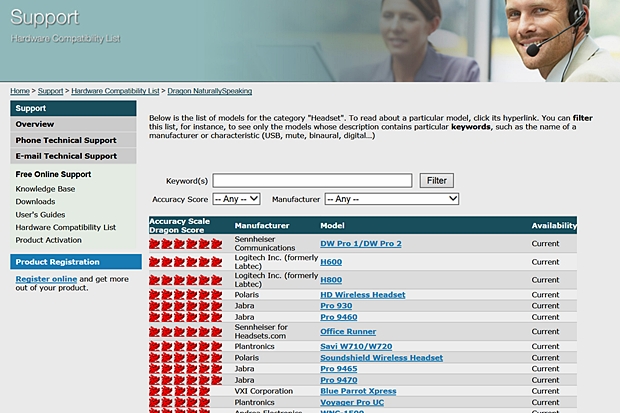Open the DW Pro 1/DW Pro 2 model link

(361, 244)
